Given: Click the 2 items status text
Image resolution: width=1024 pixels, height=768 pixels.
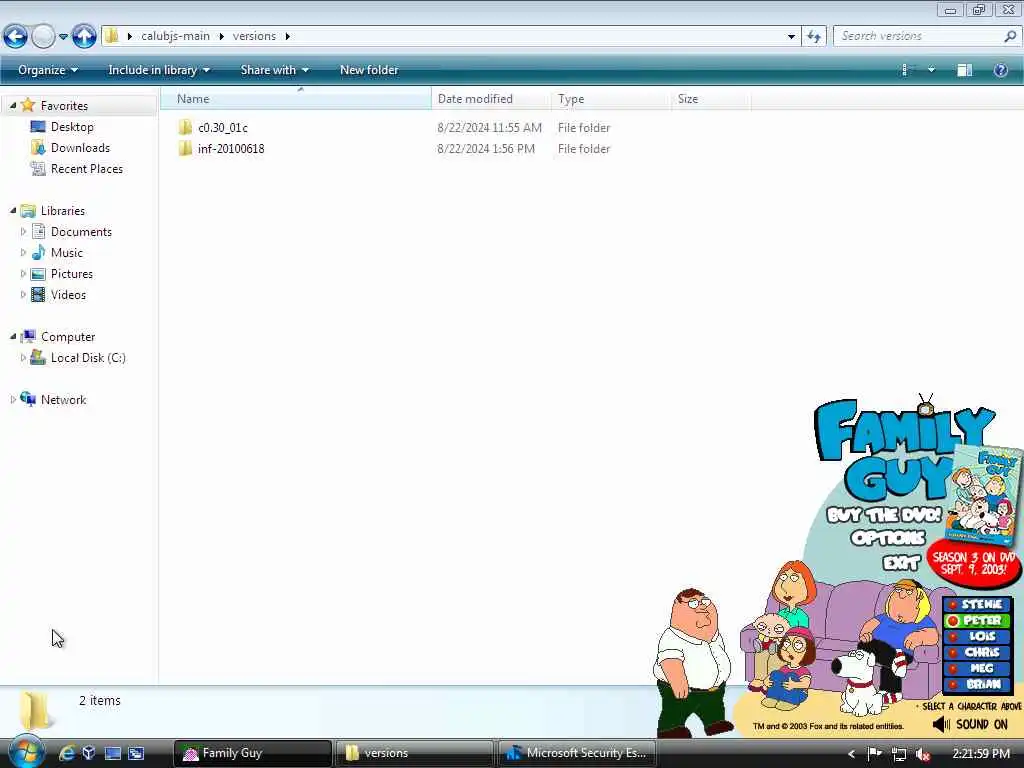Looking at the screenshot, I should pyautogui.click(x=100, y=700).
